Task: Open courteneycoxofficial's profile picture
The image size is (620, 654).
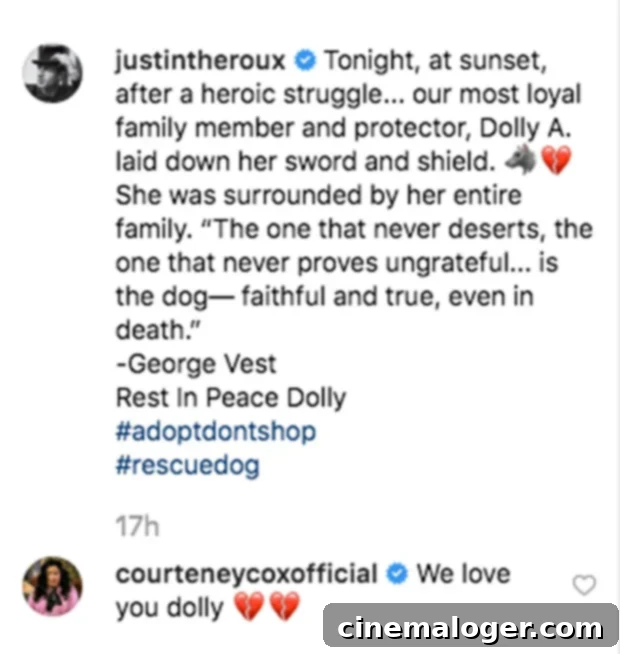Action: pyautogui.click(x=53, y=586)
